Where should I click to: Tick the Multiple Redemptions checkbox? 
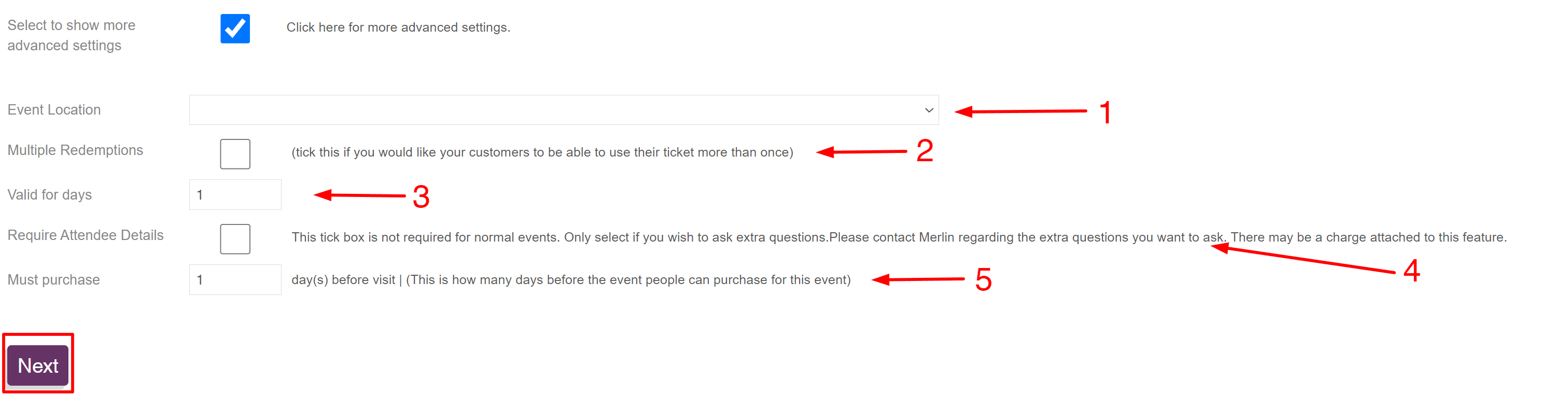235,154
